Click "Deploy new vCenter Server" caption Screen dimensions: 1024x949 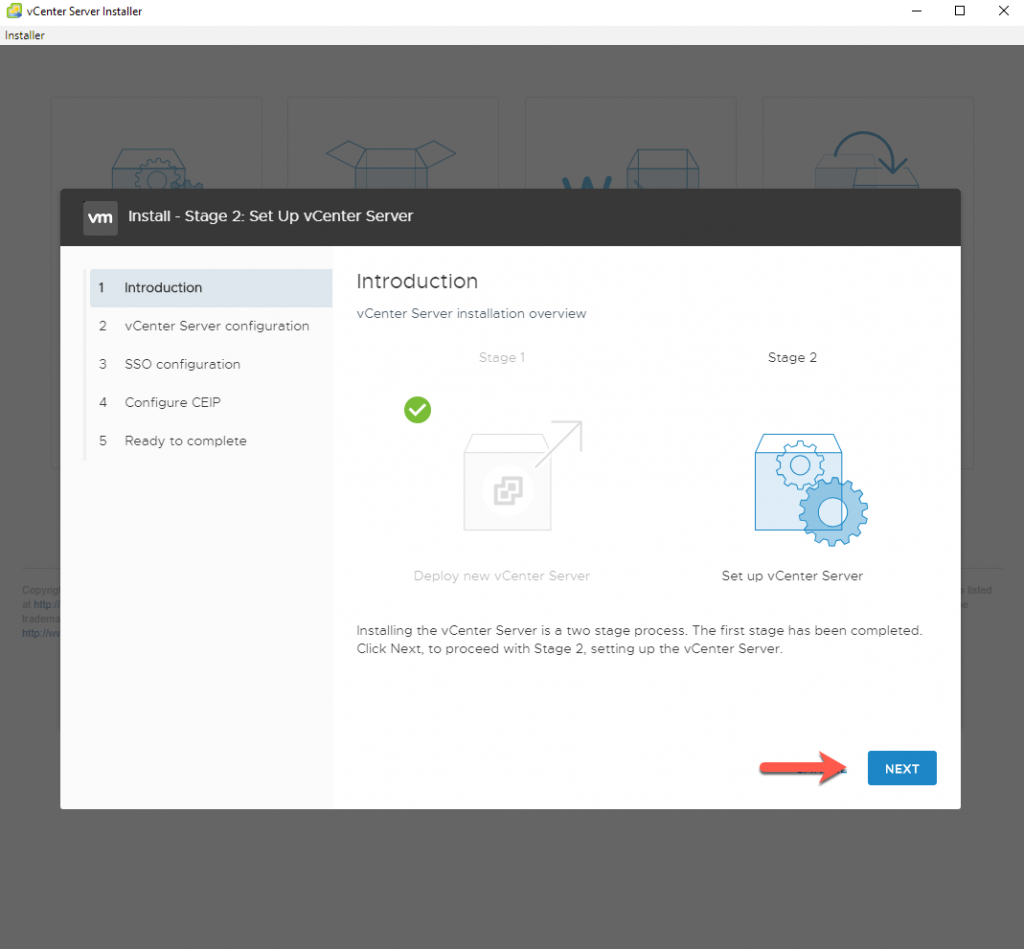[502, 576]
